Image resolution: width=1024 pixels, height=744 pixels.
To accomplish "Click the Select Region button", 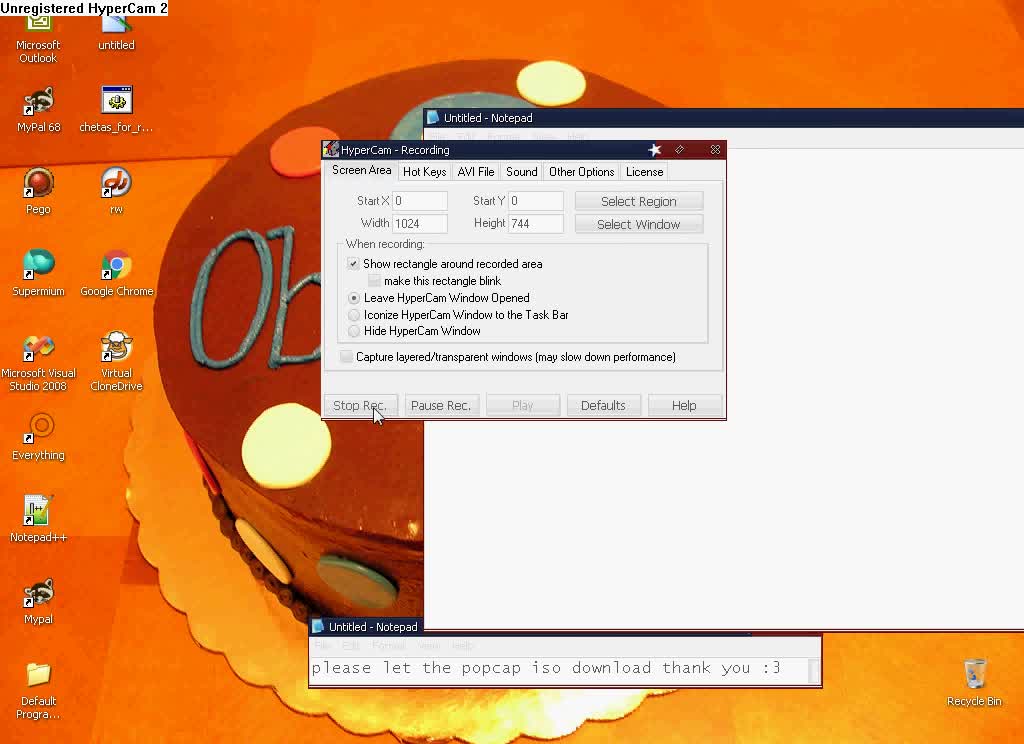I will click(x=639, y=201).
